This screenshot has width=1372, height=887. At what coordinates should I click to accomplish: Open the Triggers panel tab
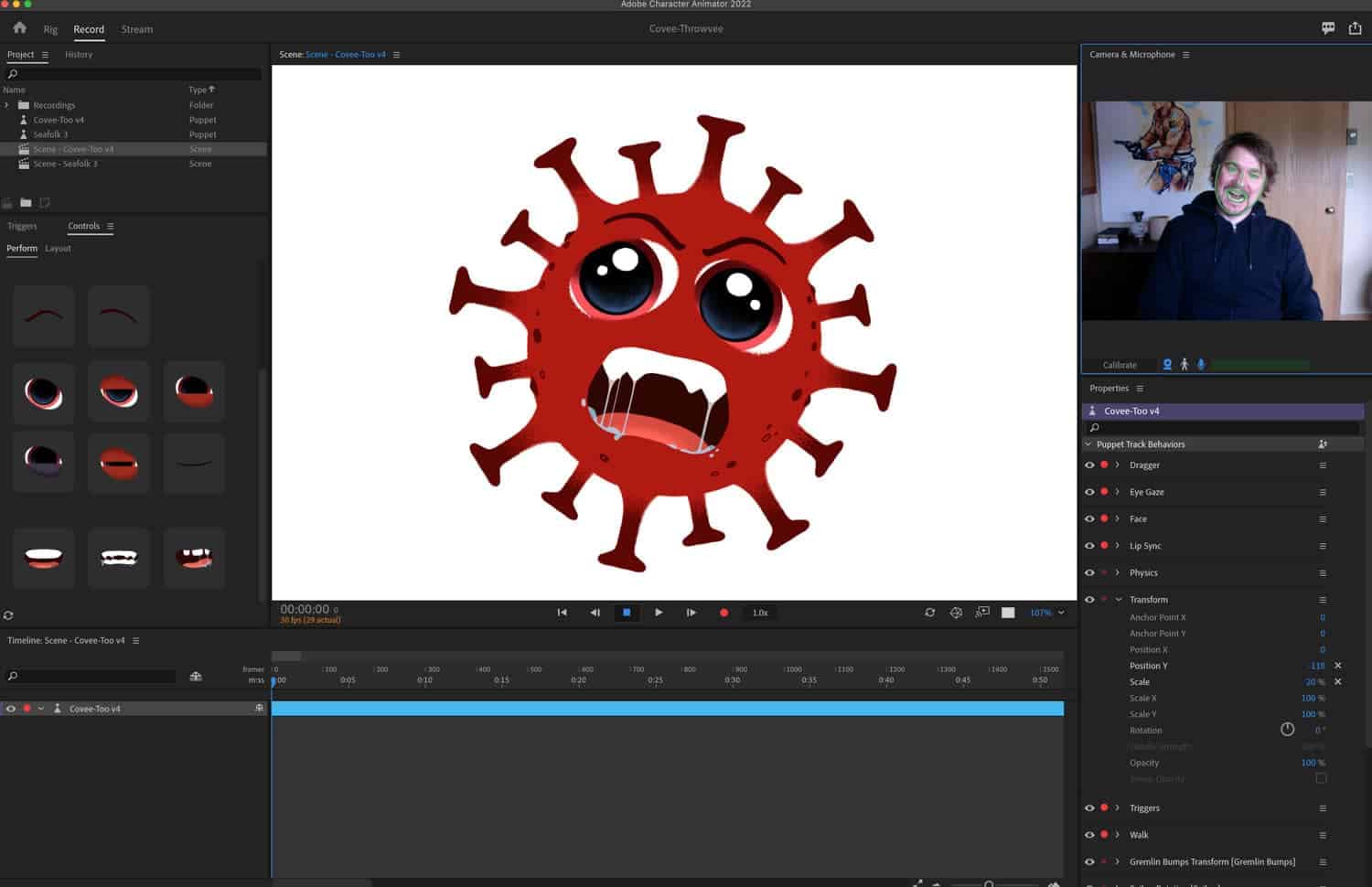[21, 226]
